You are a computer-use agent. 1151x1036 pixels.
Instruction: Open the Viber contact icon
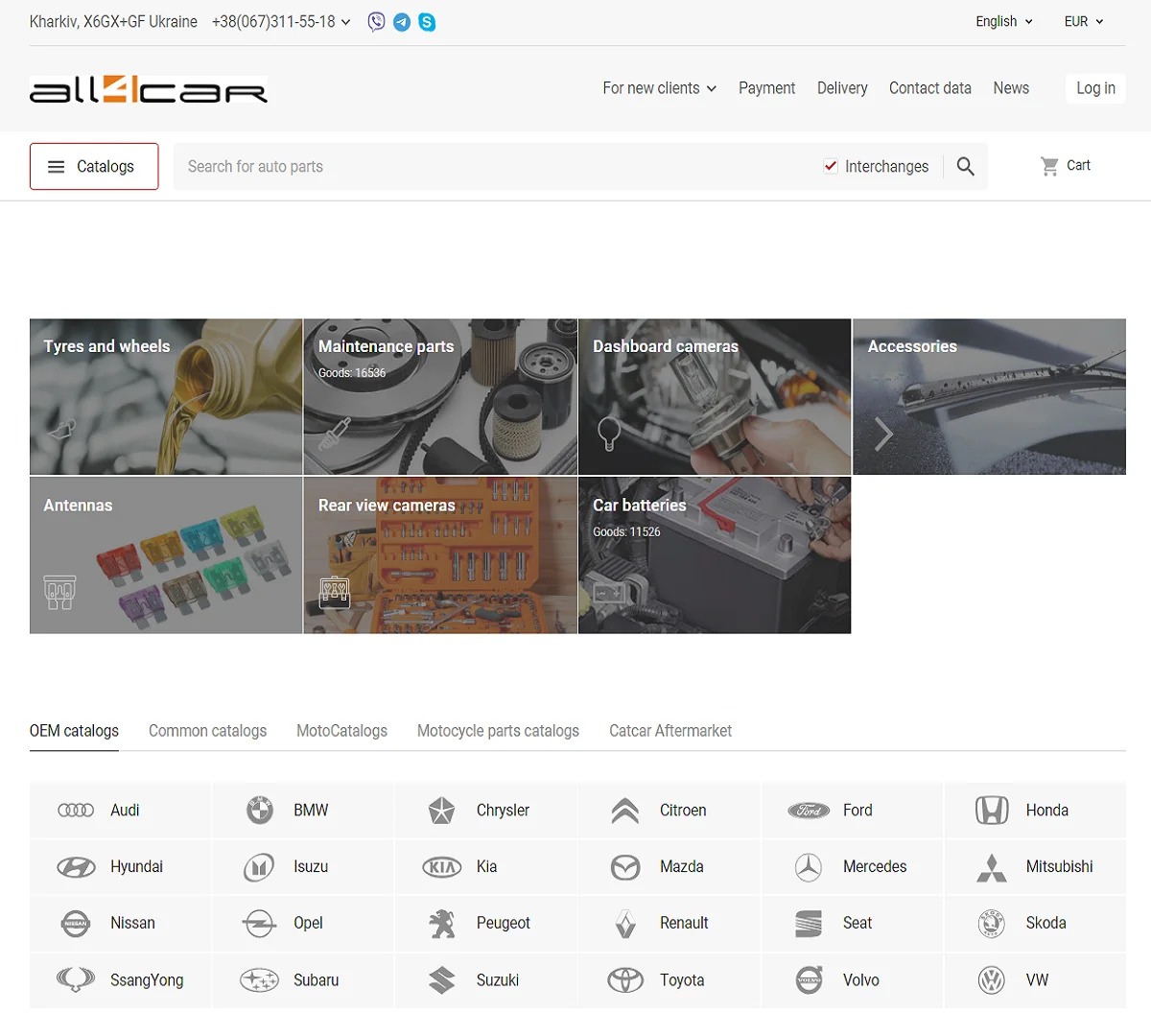point(375,21)
